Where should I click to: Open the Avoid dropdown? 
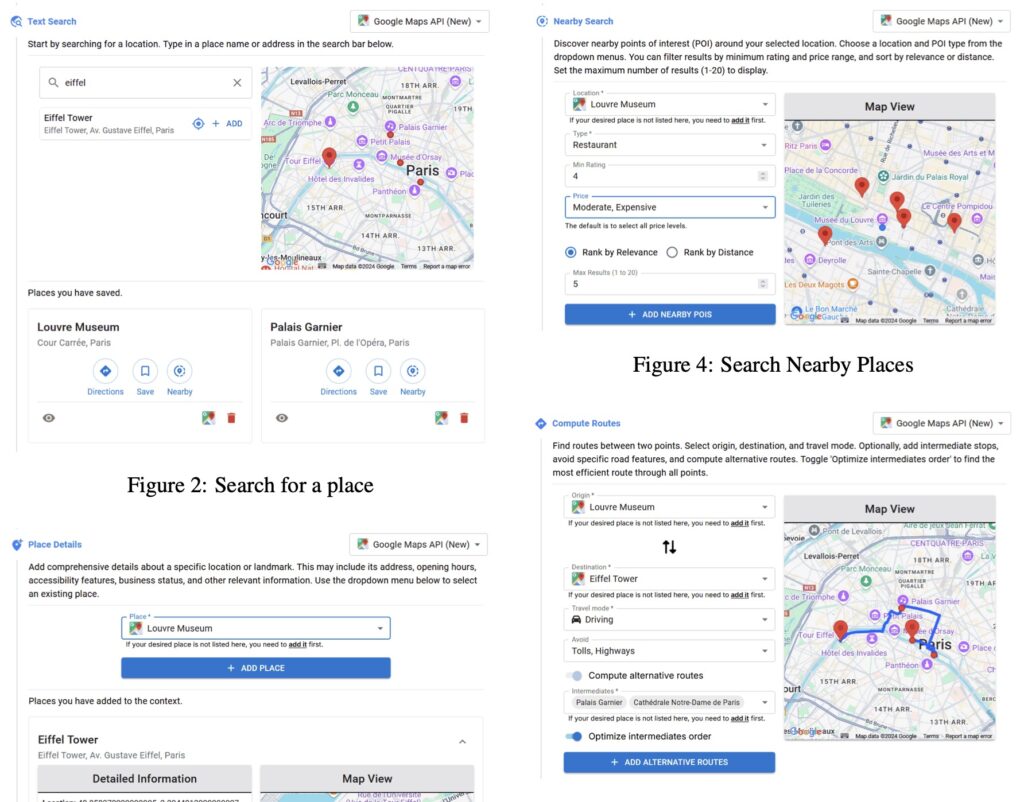click(669, 651)
